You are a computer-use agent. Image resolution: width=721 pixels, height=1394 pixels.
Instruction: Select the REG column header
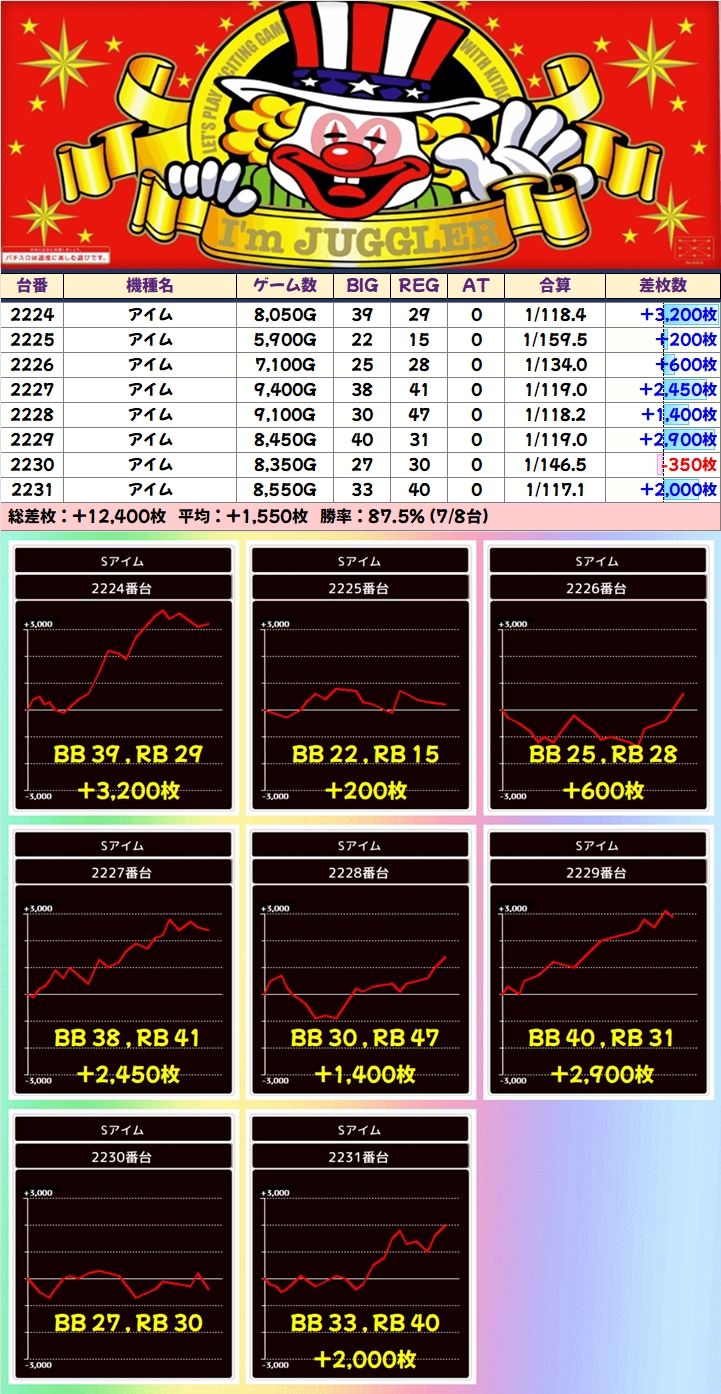(419, 285)
